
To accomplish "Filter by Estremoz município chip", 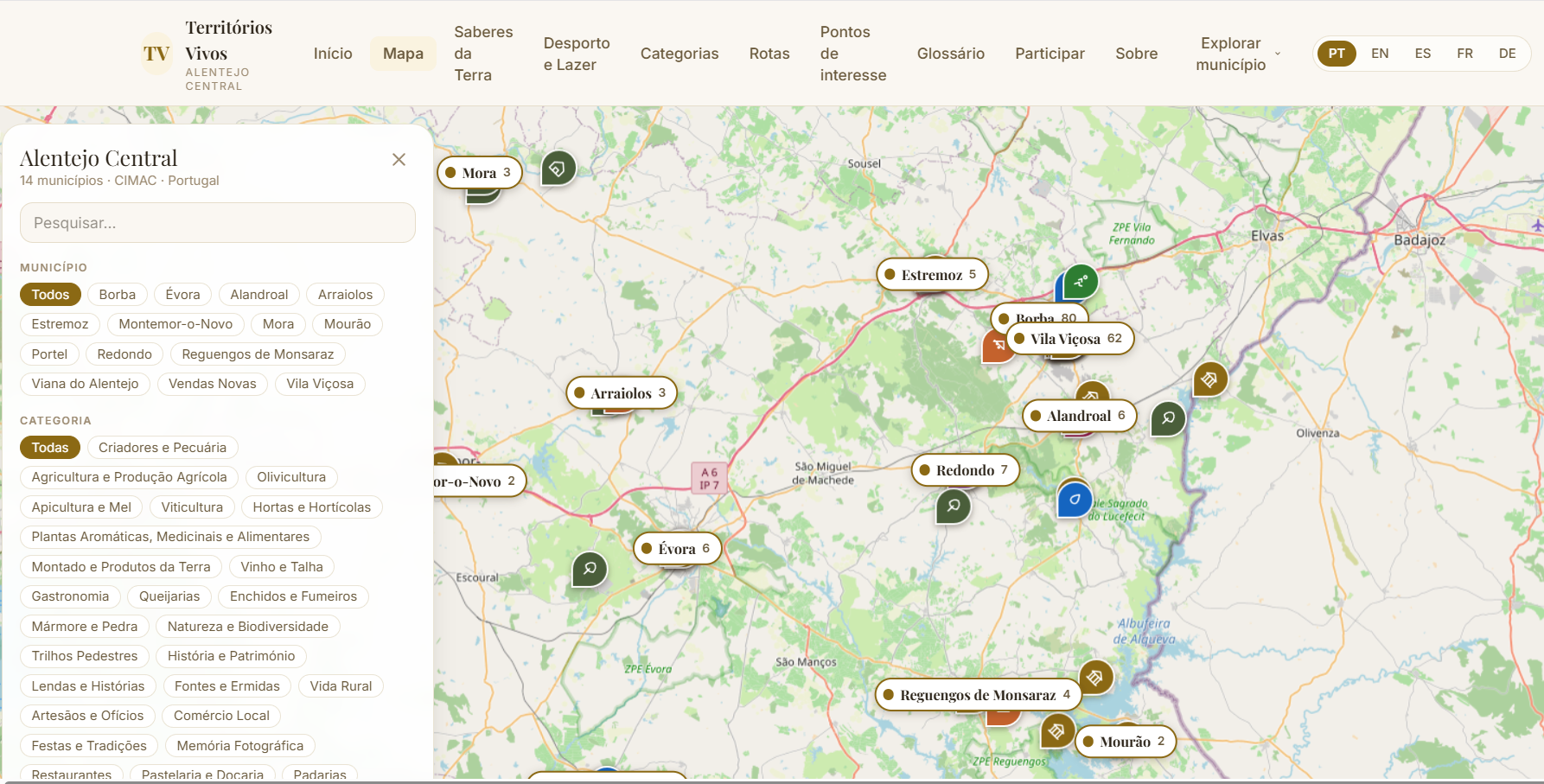I will click(60, 324).
